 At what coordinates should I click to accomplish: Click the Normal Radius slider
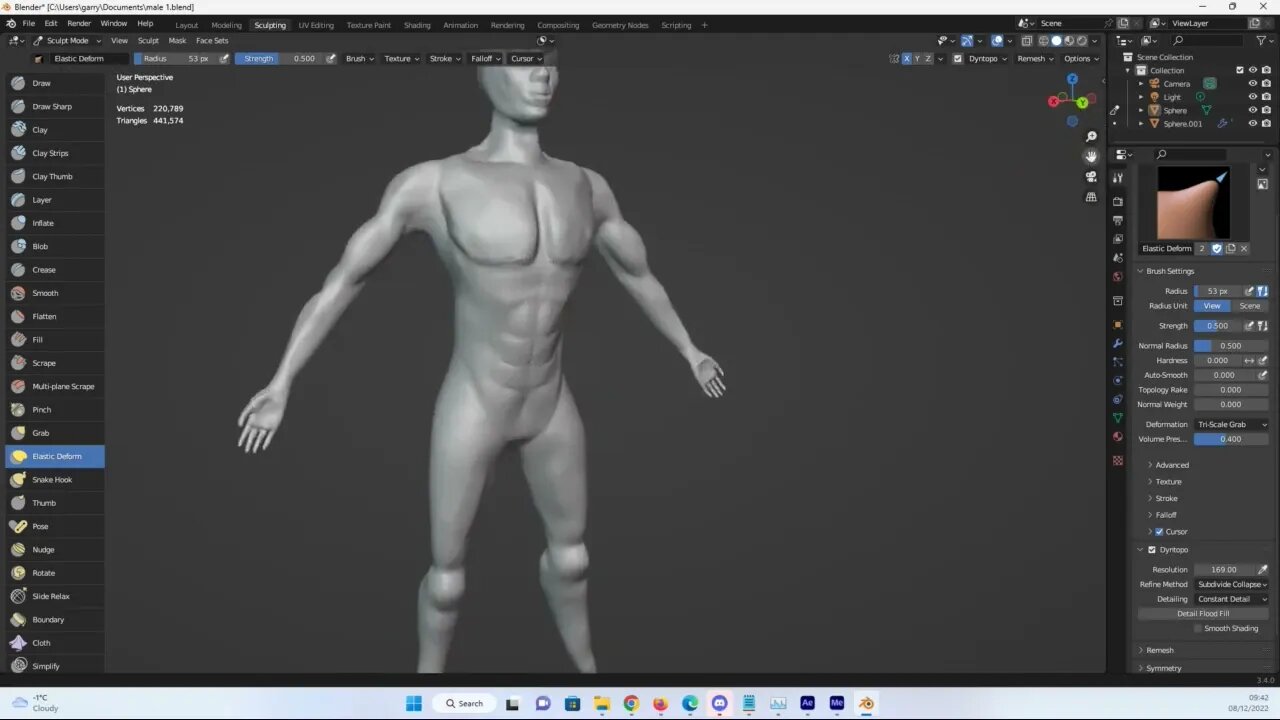[1231, 346]
